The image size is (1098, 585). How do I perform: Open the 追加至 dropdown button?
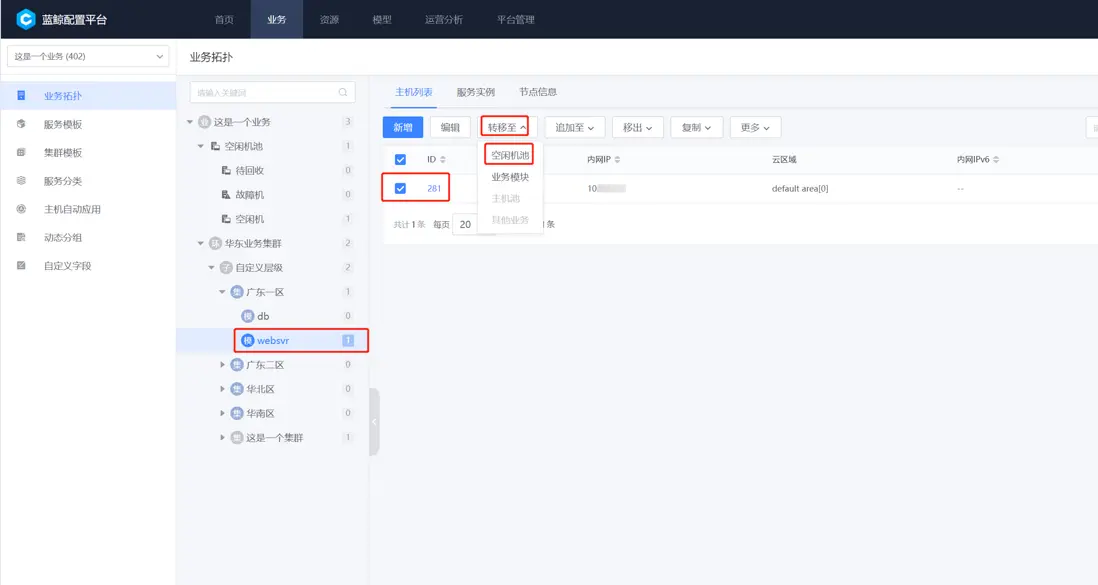pos(574,128)
